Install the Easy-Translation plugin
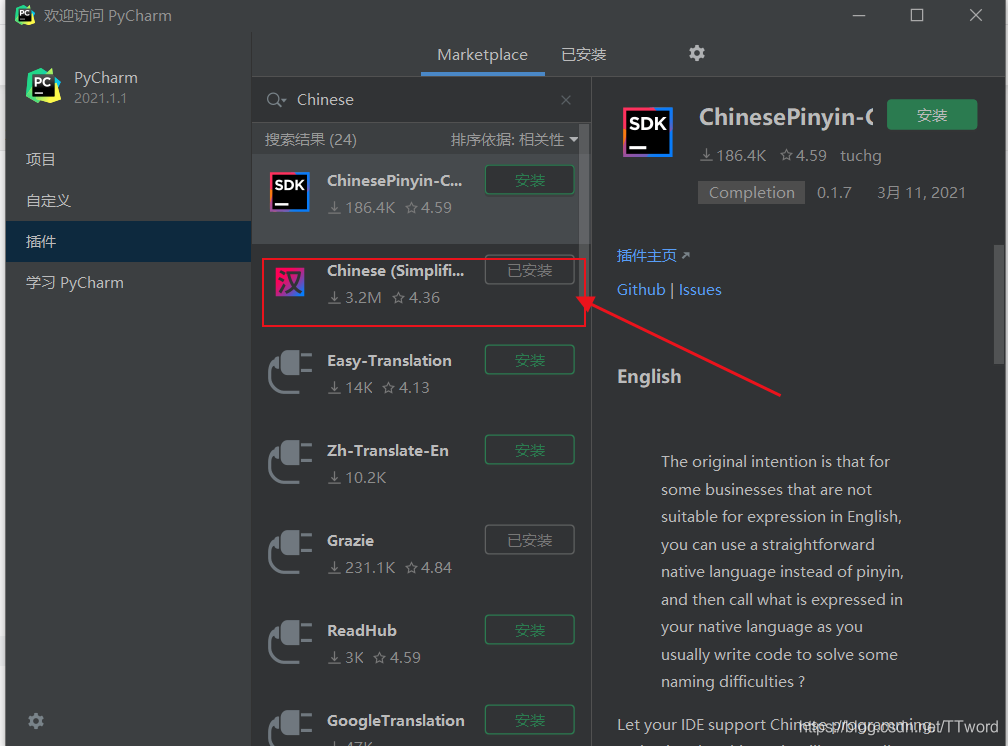 tap(530, 360)
